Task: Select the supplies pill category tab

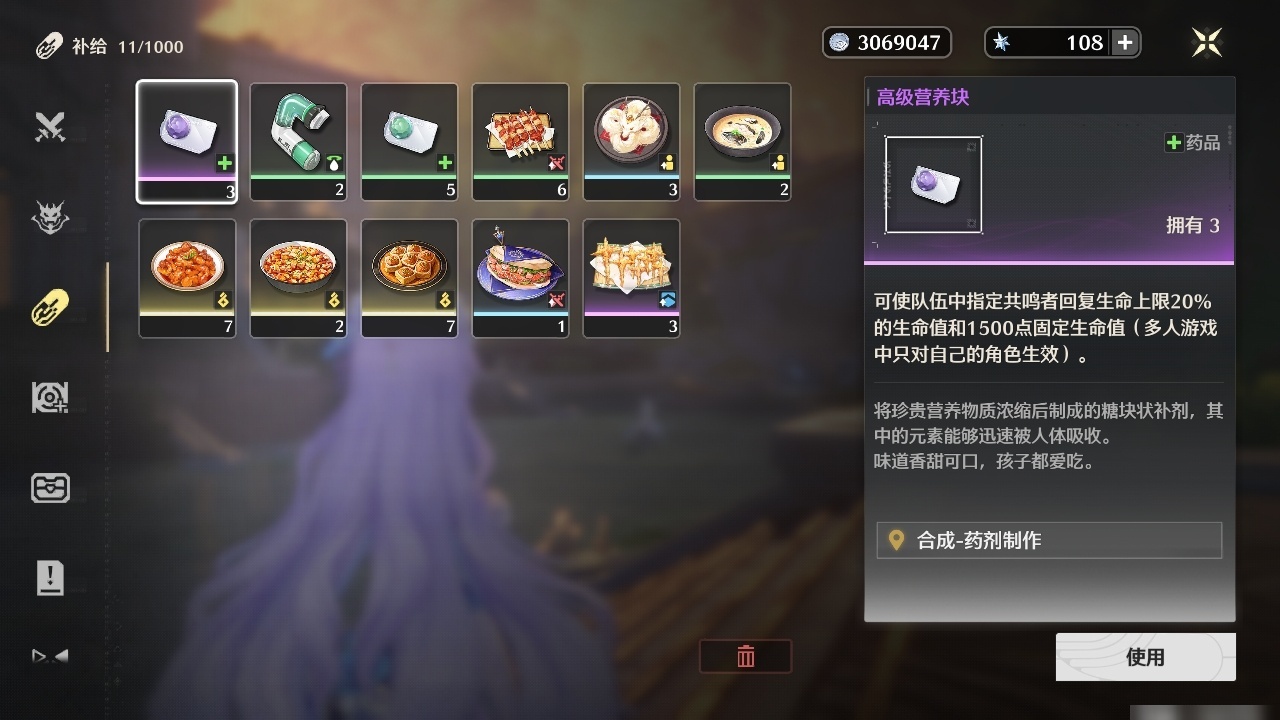Action: pos(50,307)
